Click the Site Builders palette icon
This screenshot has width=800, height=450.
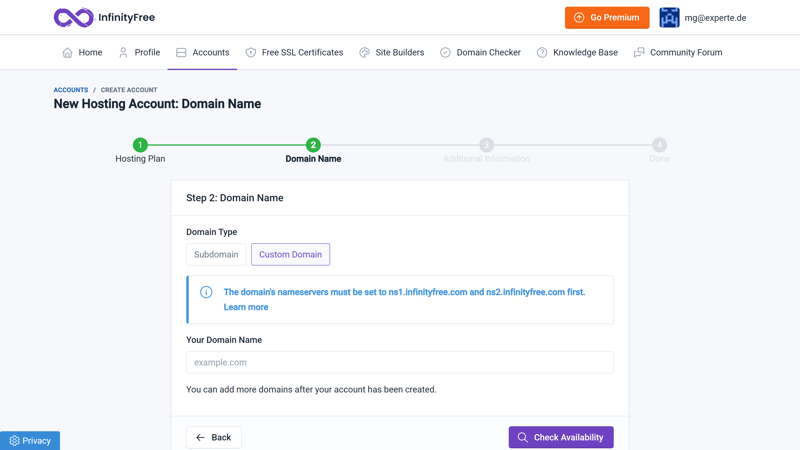[364, 53]
